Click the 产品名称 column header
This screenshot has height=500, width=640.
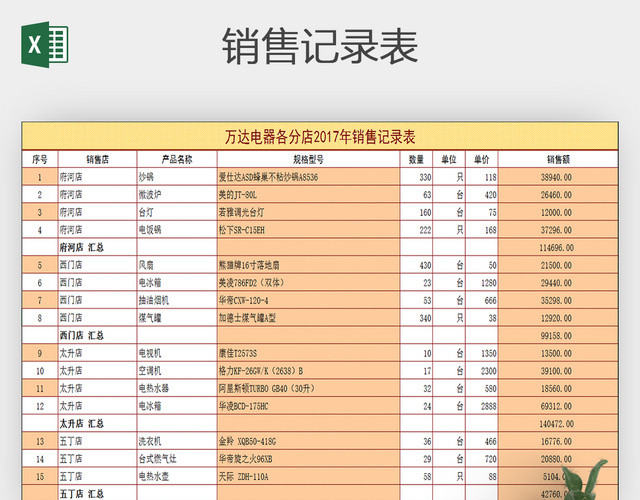[177, 159]
